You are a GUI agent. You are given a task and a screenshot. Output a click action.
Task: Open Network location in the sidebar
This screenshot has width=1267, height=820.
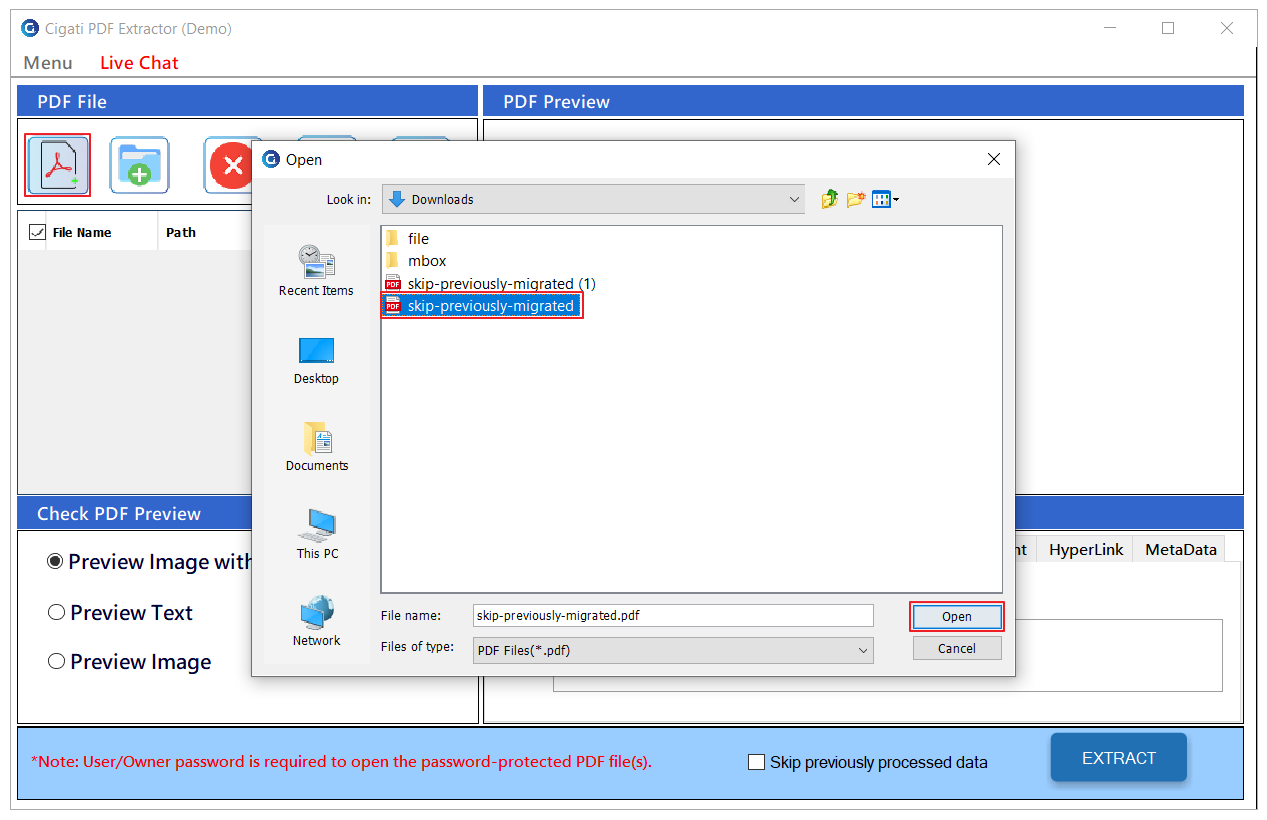[316, 621]
